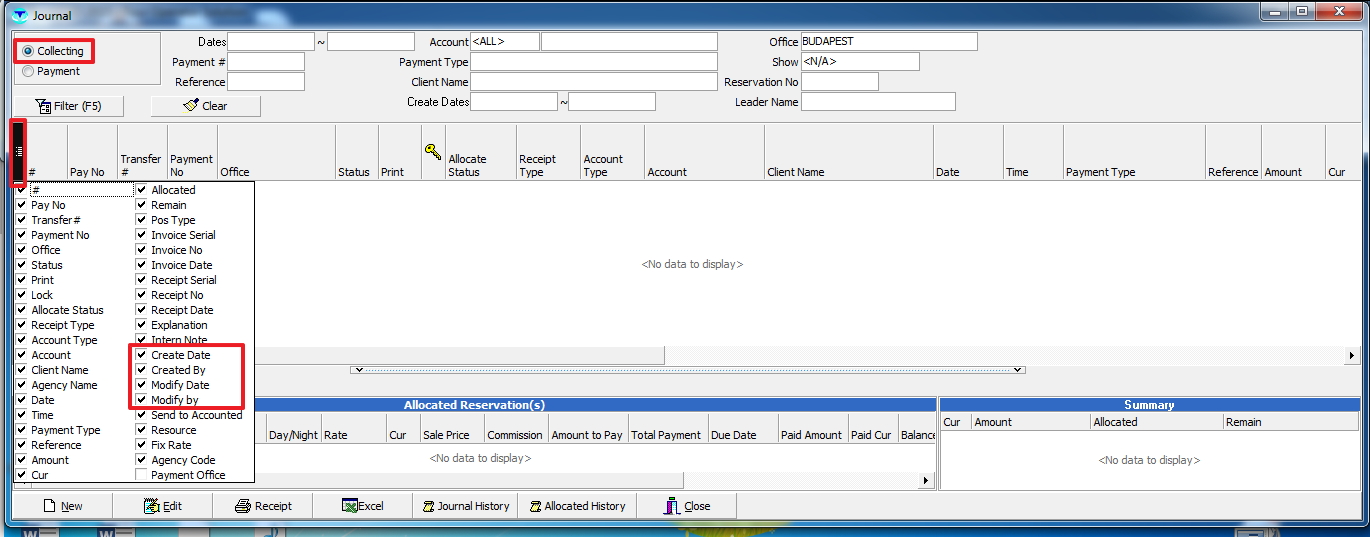
Task: Click the Clear brush button
Action: click(205, 106)
